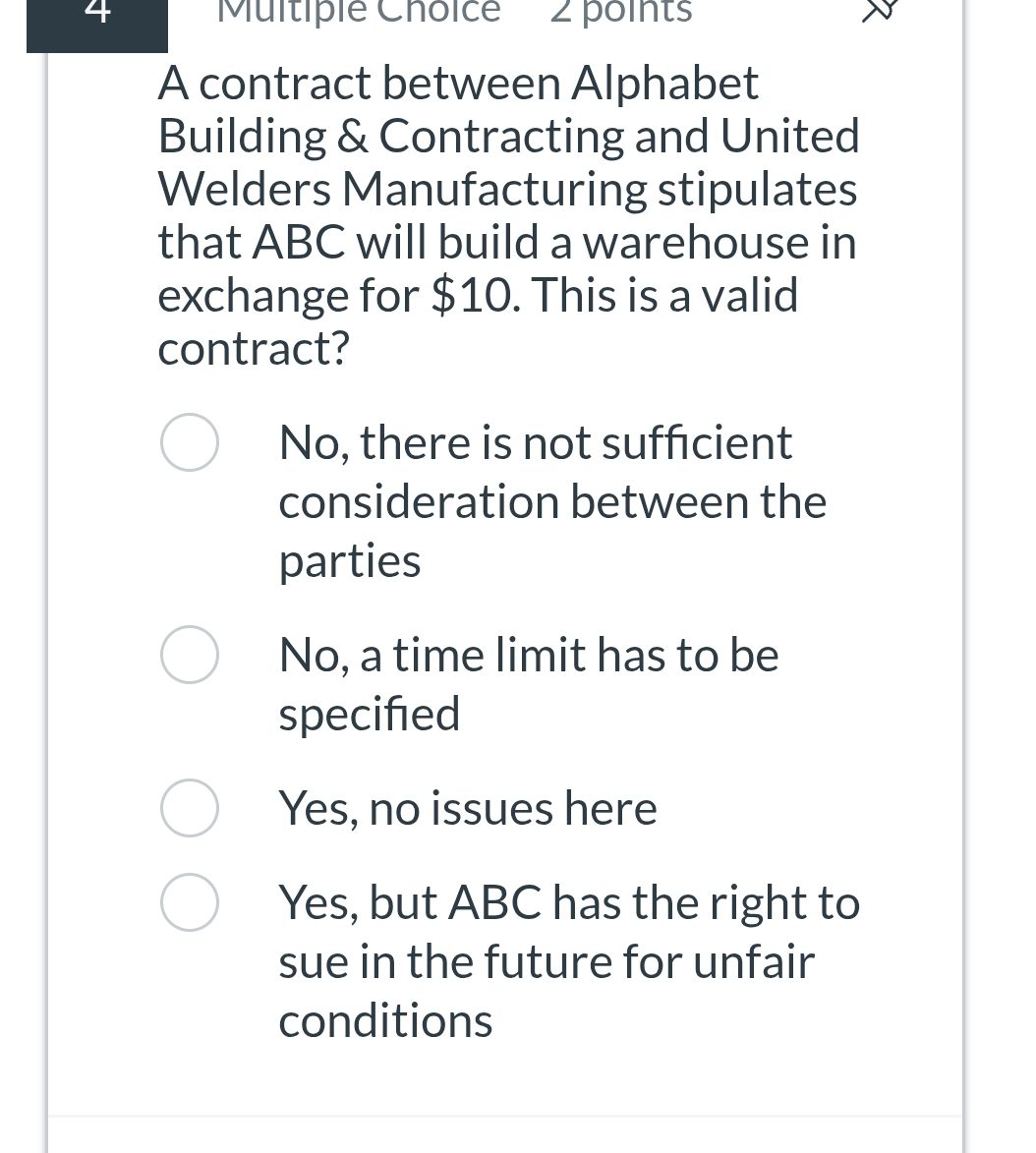Click the question prompt about the ABC contract
The height and width of the screenshot is (1153, 1036).
[508, 214]
